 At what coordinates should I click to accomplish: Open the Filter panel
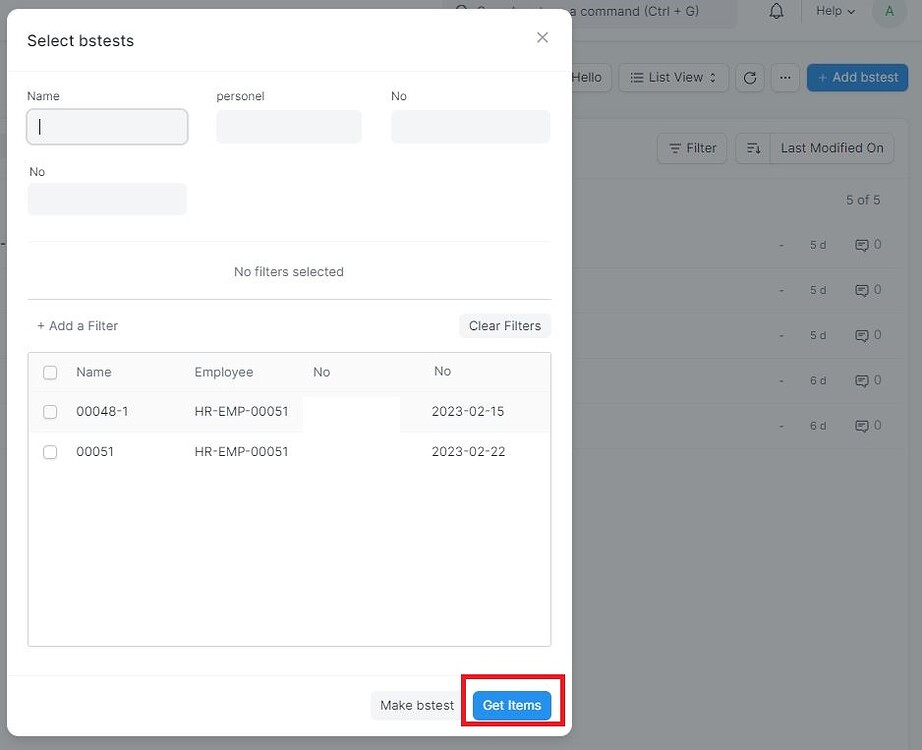pyautogui.click(x=691, y=148)
